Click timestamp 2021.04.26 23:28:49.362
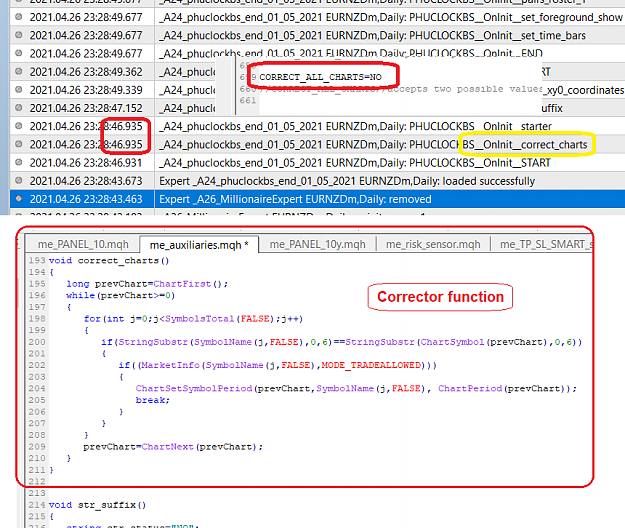This screenshot has height=528, width=625. click(86, 72)
